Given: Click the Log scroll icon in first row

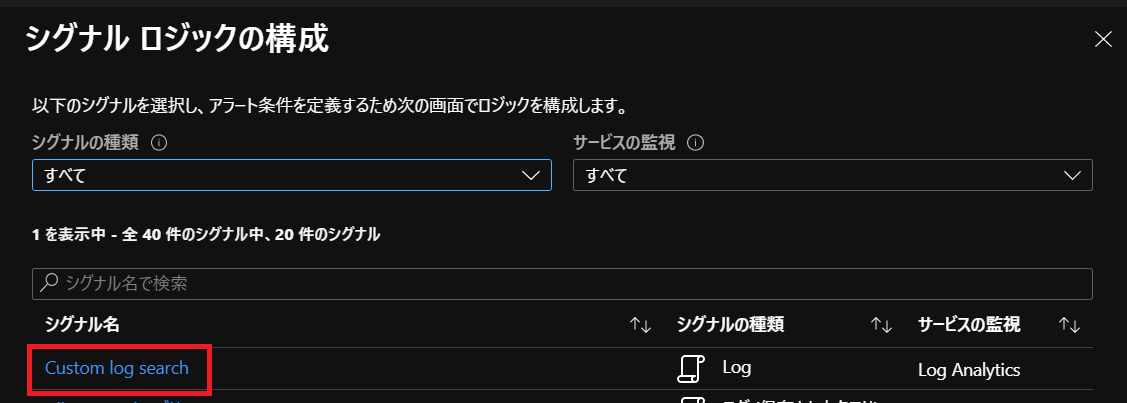Looking at the screenshot, I should point(691,369).
